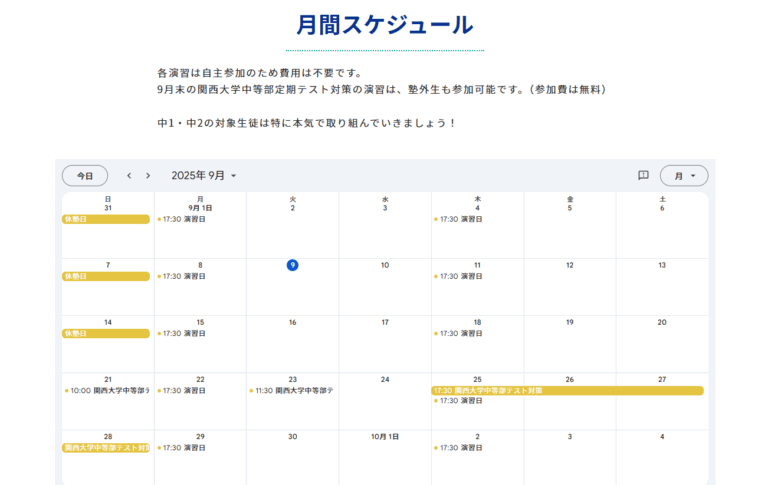Screen dimensions: 768x485
Task: Open multi-day 17:30 関西大学中等部テスト対策 bar
Action: (567, 390)
